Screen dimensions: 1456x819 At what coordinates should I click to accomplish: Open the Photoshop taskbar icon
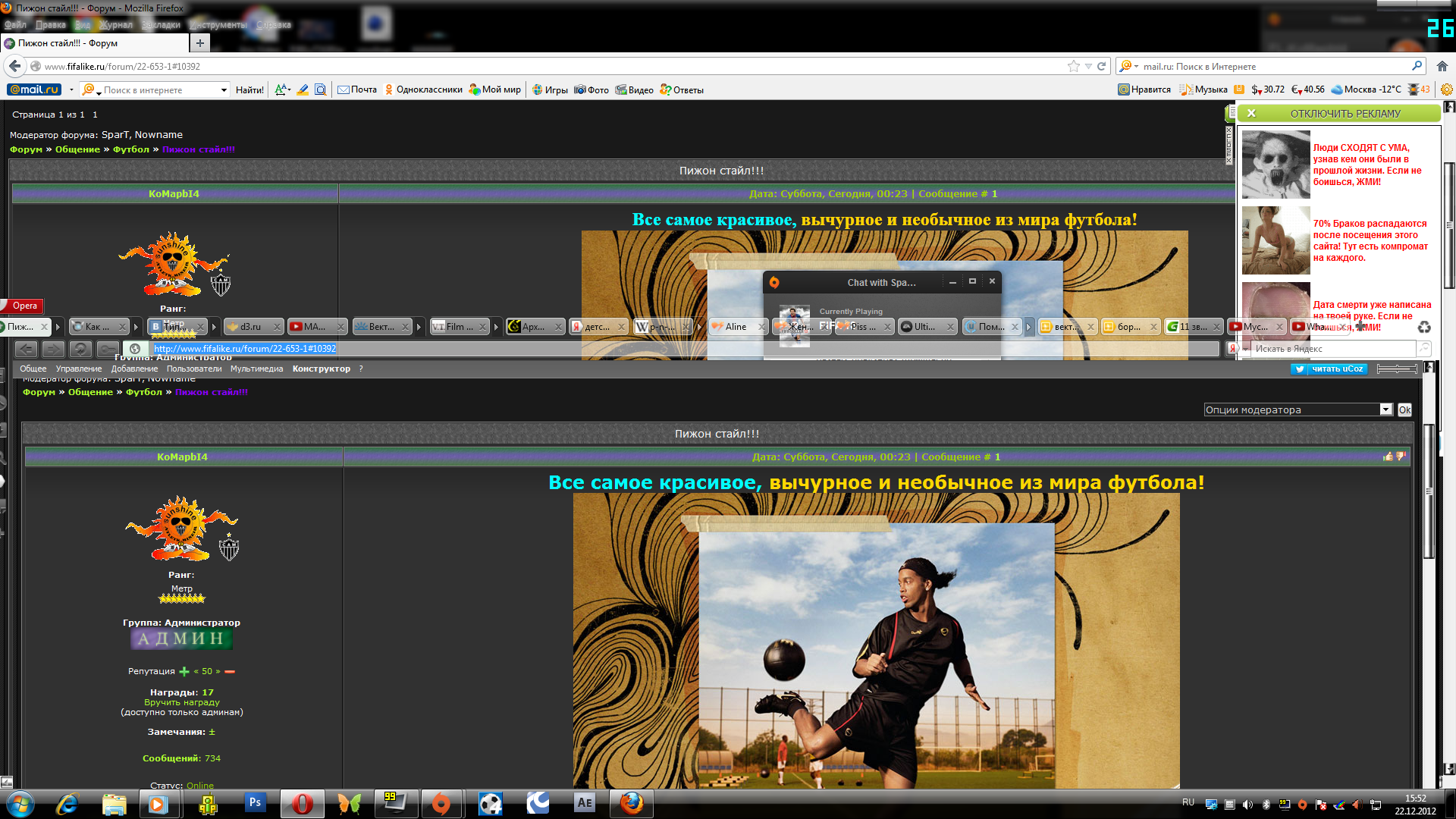[256, 803]
